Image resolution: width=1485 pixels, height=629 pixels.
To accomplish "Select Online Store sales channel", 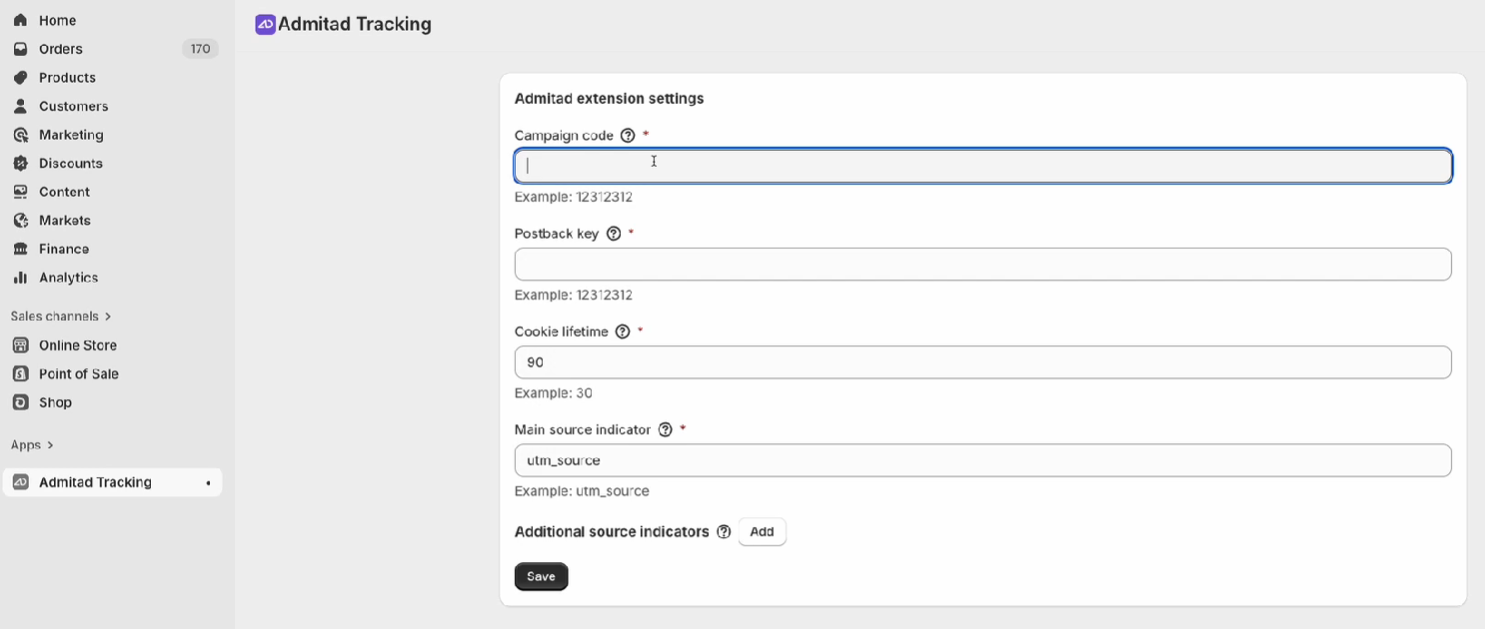I will tap(77, 345).
